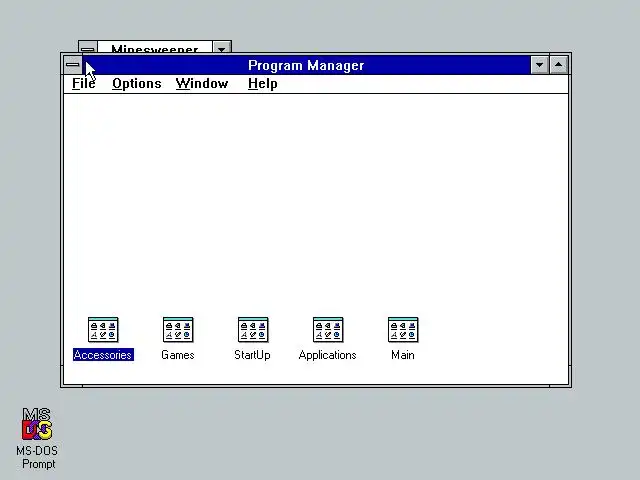This screenshot has width=640, height=480.
Task: Open Program Manager's control menu box
Action: [x=73, y=64]
